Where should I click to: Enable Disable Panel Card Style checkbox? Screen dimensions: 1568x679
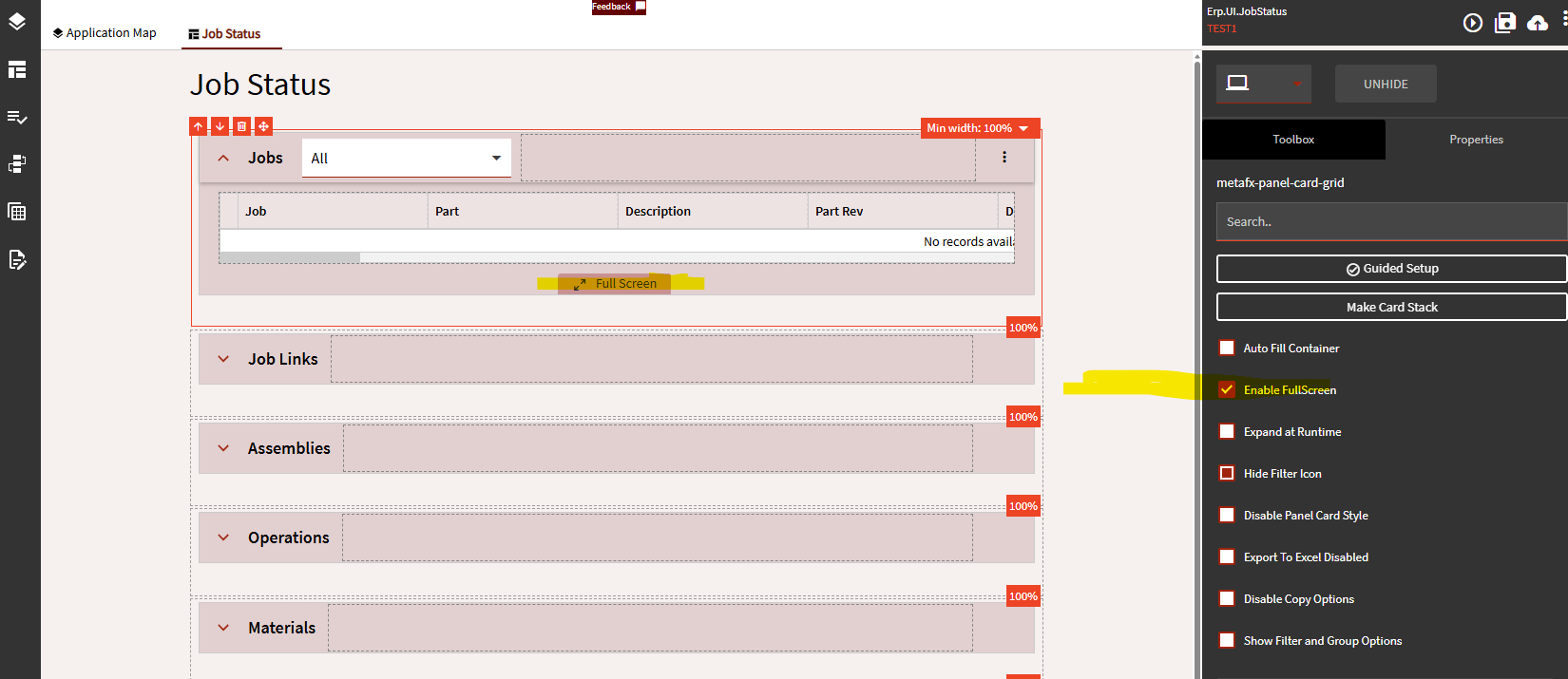[1227, 515]
